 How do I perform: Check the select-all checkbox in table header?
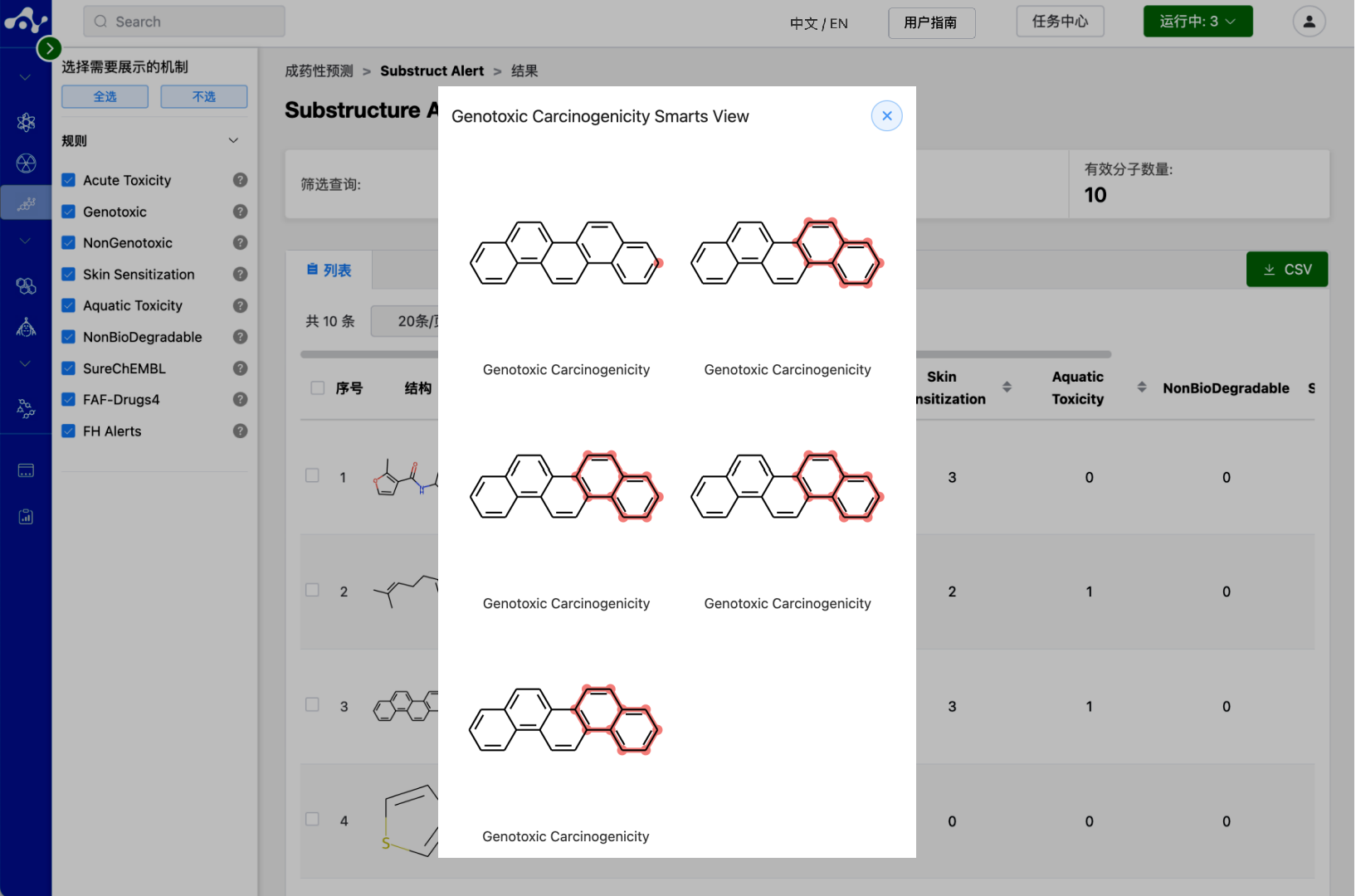pos(316,387)
